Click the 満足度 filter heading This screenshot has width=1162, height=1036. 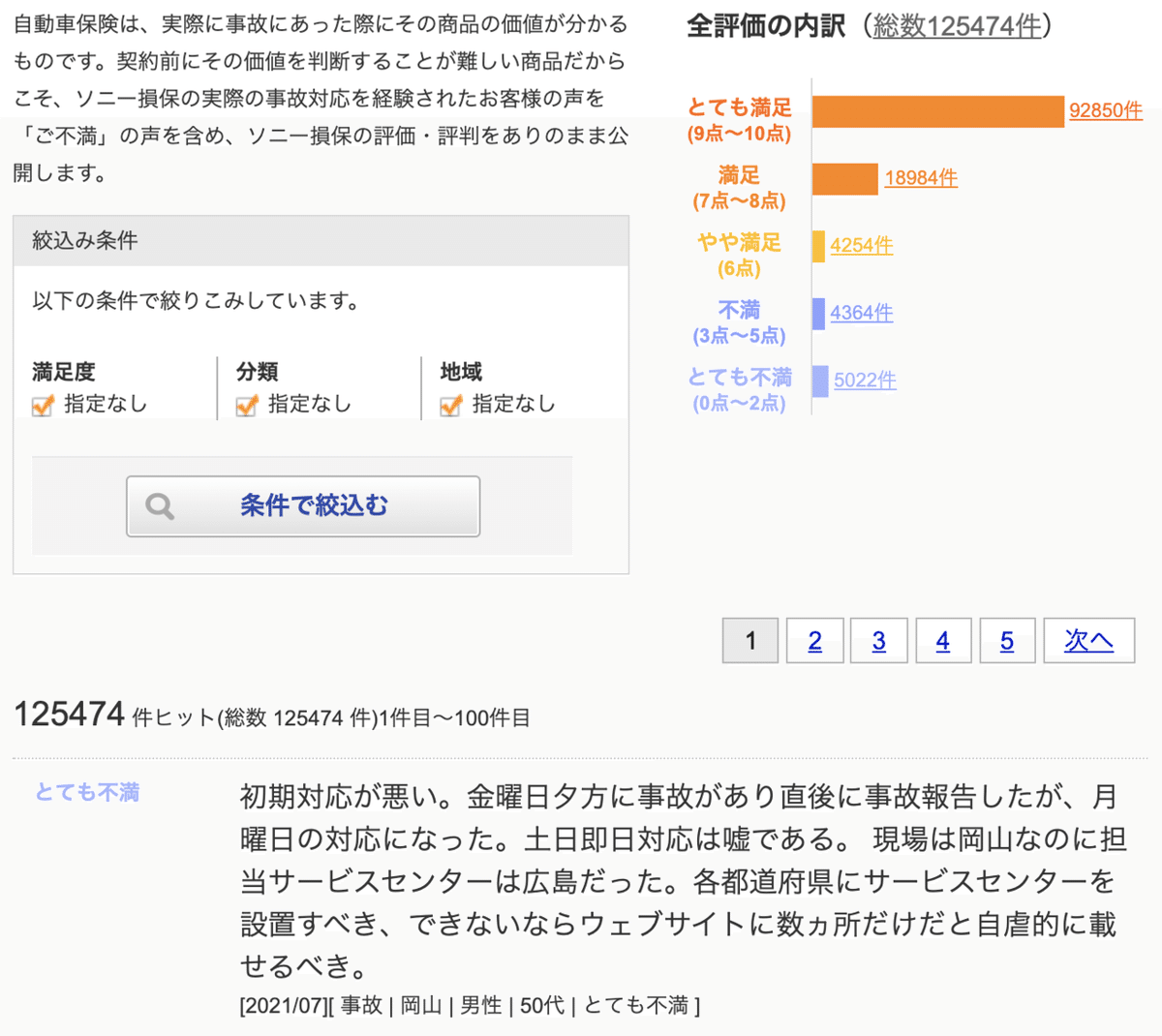click(x=64, y=372)
